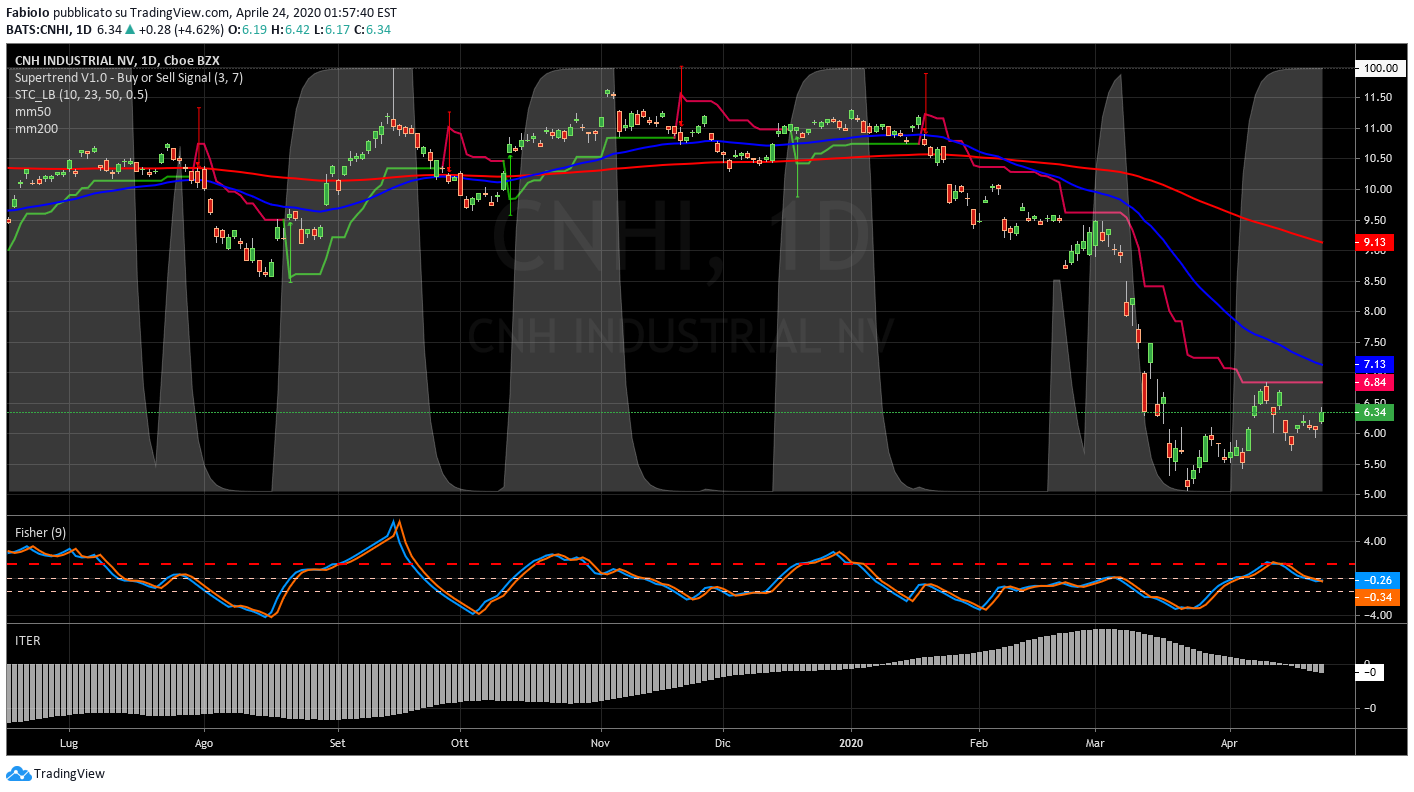The image size is (1414, 792).
Task: Click the TradingView cloud logo icon
Action: point(18,773)
